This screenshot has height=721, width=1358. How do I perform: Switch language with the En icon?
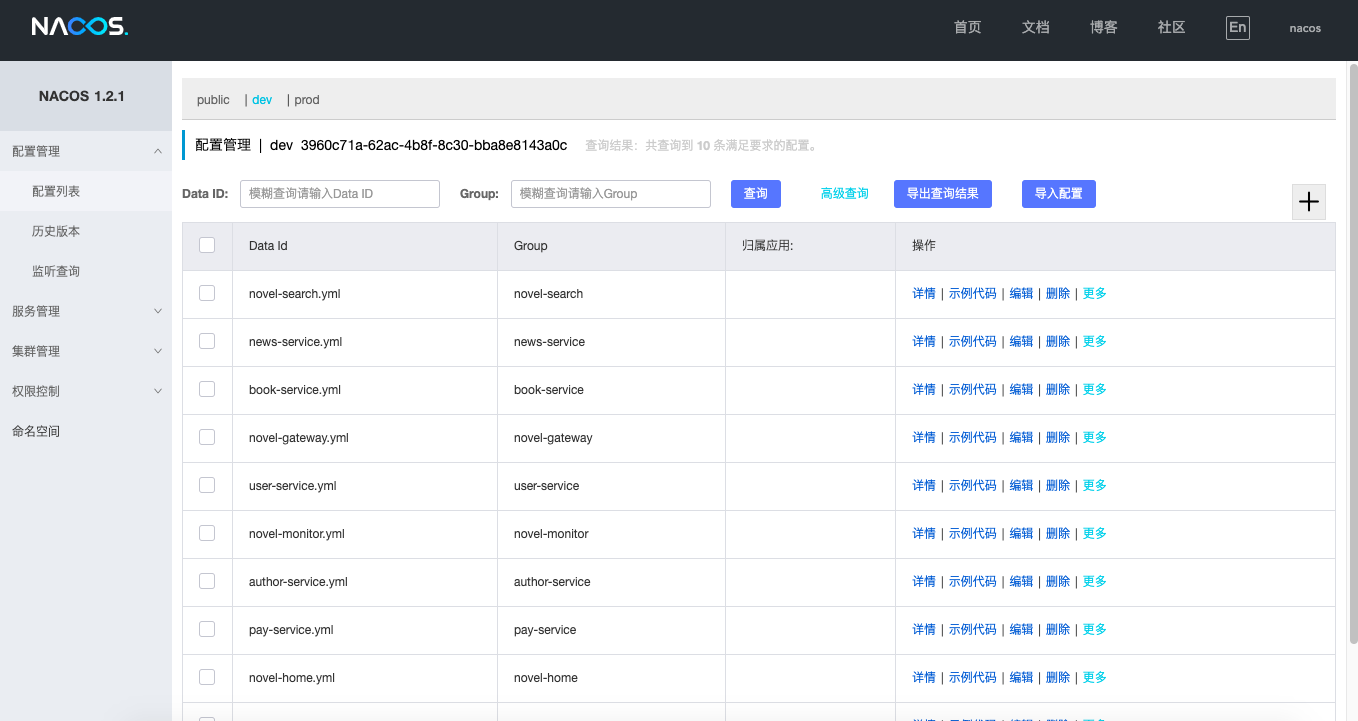(1238, 28)
